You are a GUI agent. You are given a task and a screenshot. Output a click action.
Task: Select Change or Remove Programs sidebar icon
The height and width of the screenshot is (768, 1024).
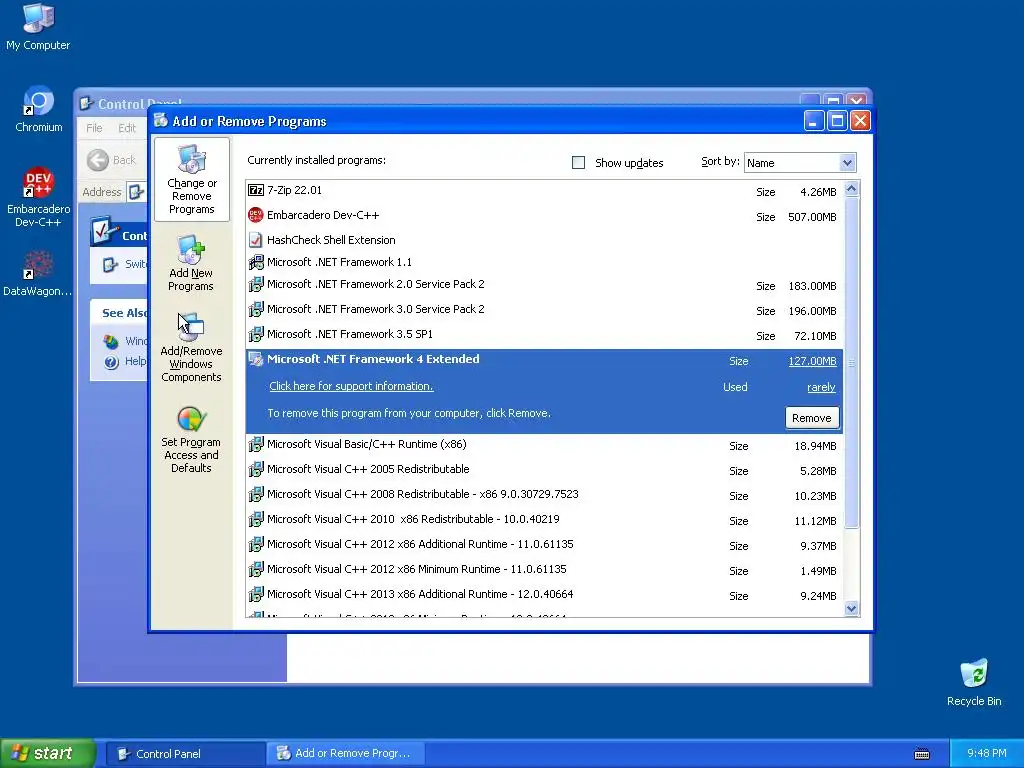[191, 180]
